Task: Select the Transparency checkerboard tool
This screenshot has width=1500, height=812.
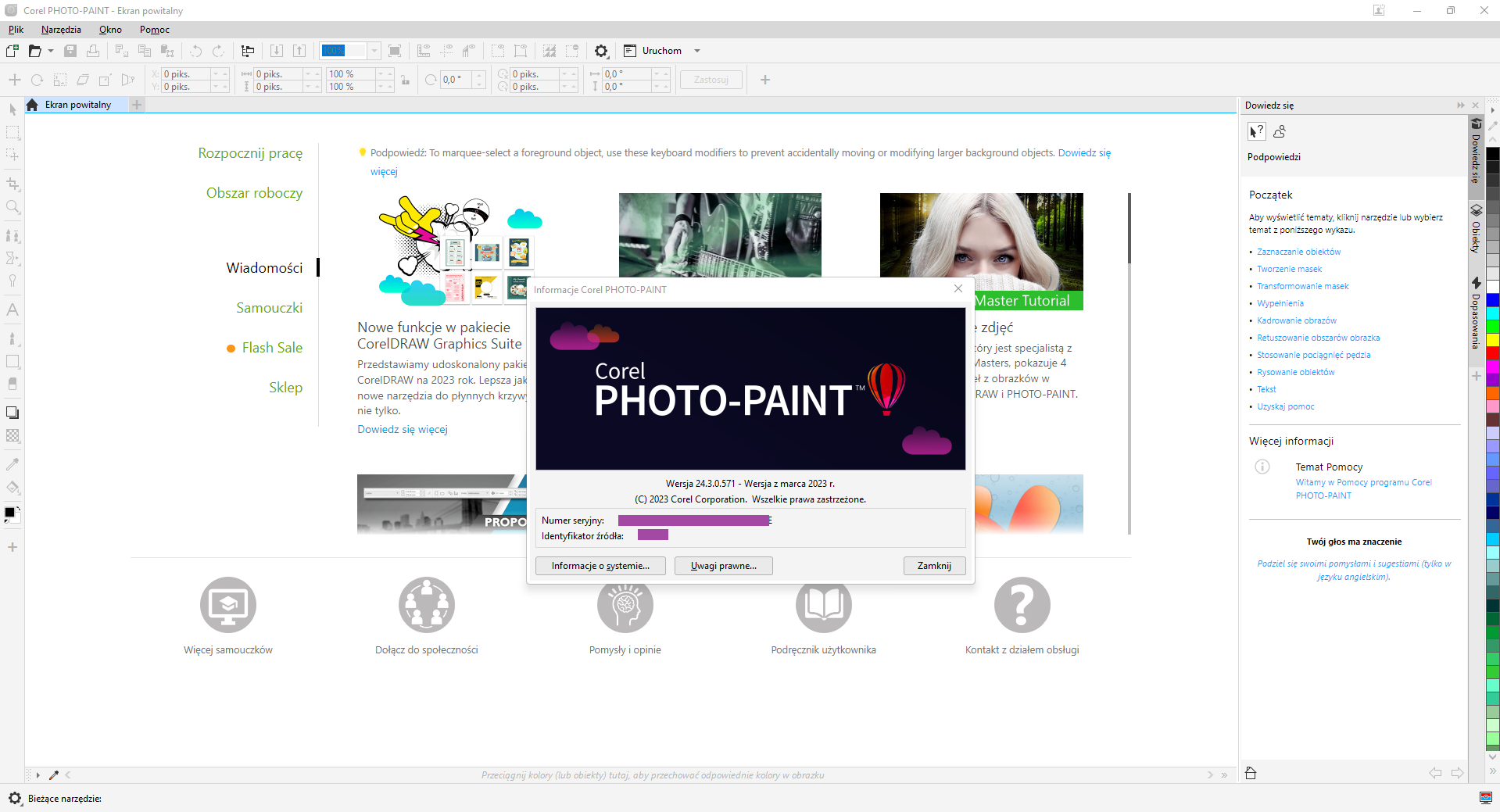Action: (x=13, y=435)
